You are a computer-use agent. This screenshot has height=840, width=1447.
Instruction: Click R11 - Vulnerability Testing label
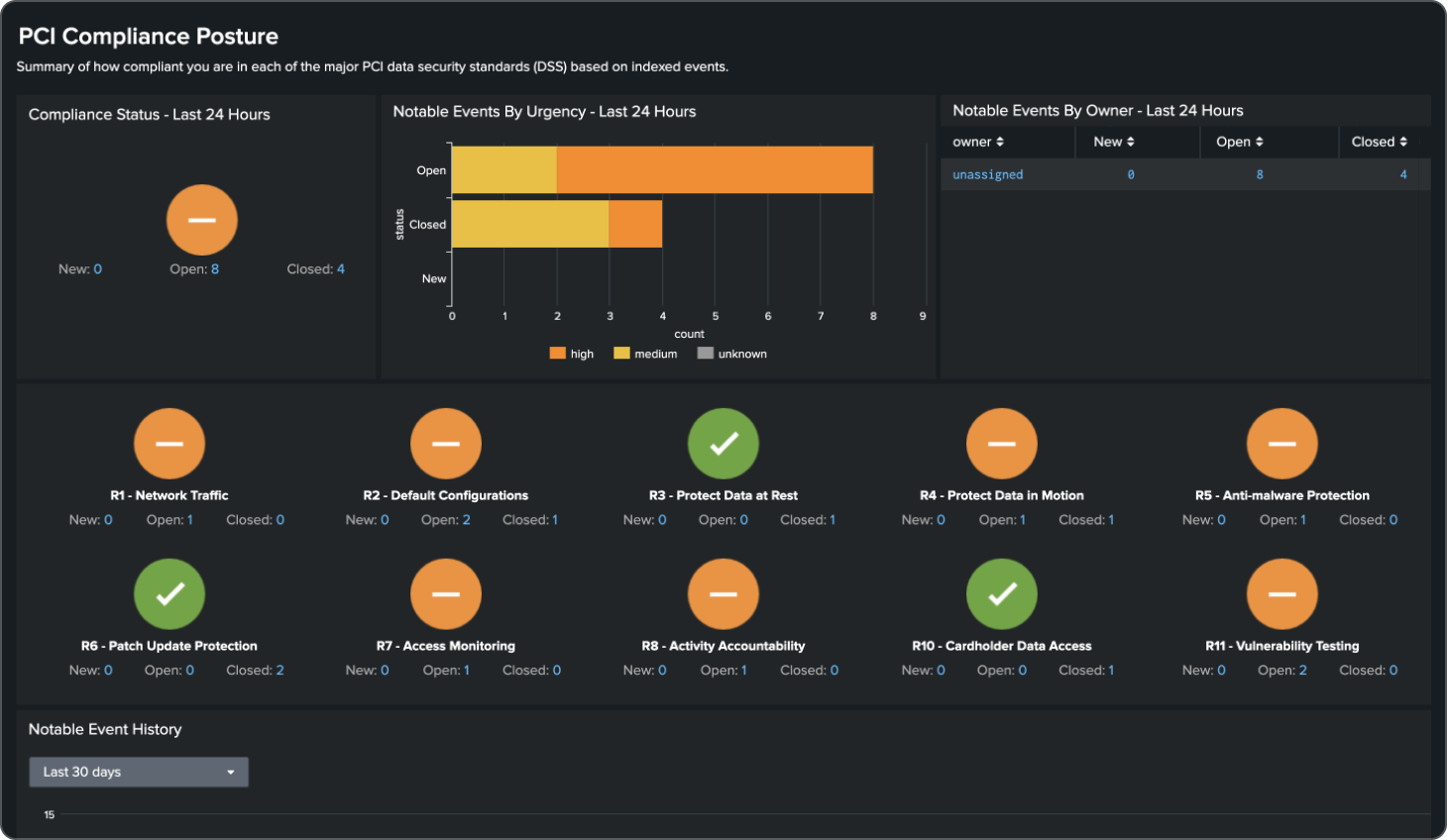(1282, 646)
